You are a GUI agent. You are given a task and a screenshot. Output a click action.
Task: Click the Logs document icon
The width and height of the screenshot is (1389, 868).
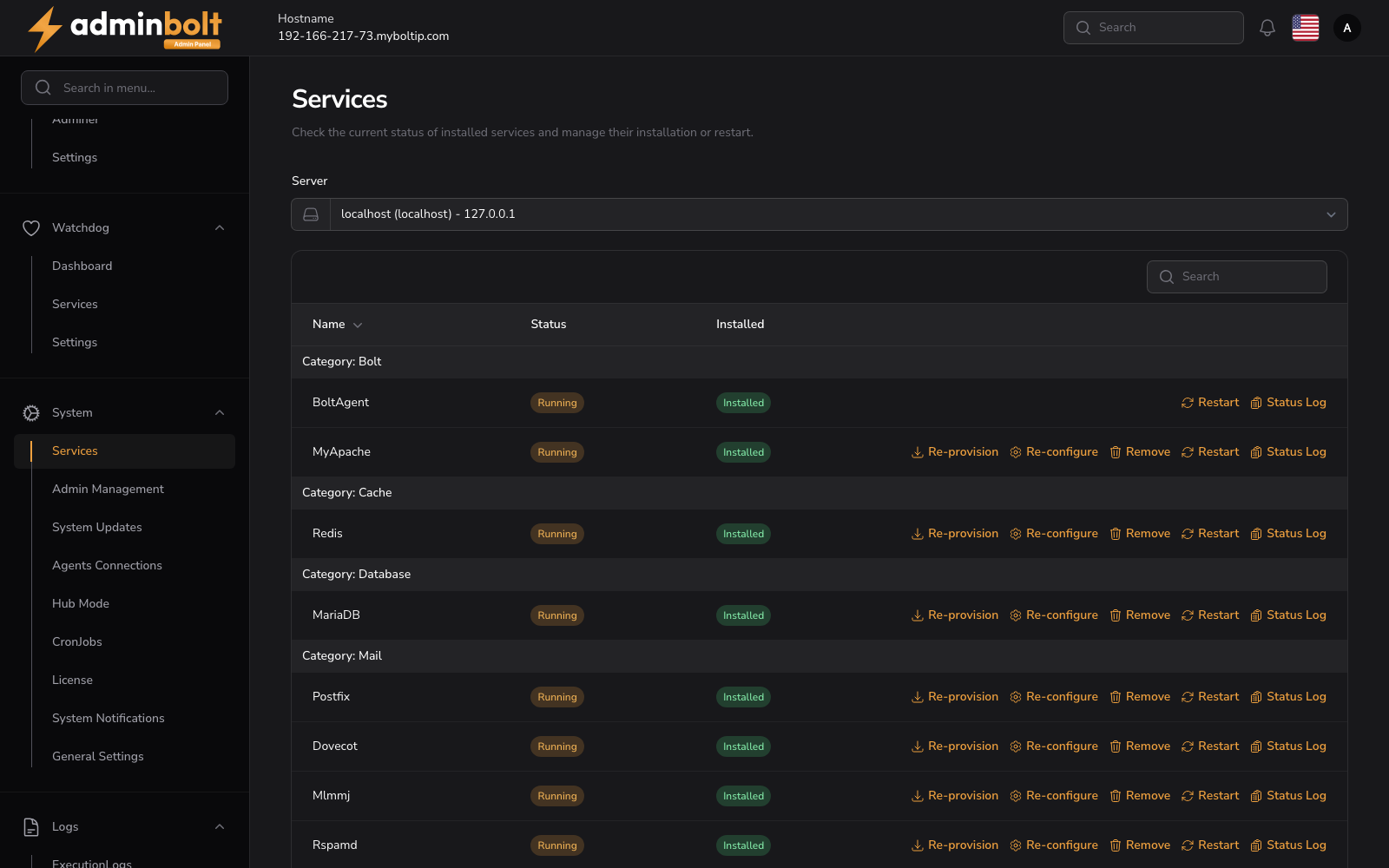[31, 827]
